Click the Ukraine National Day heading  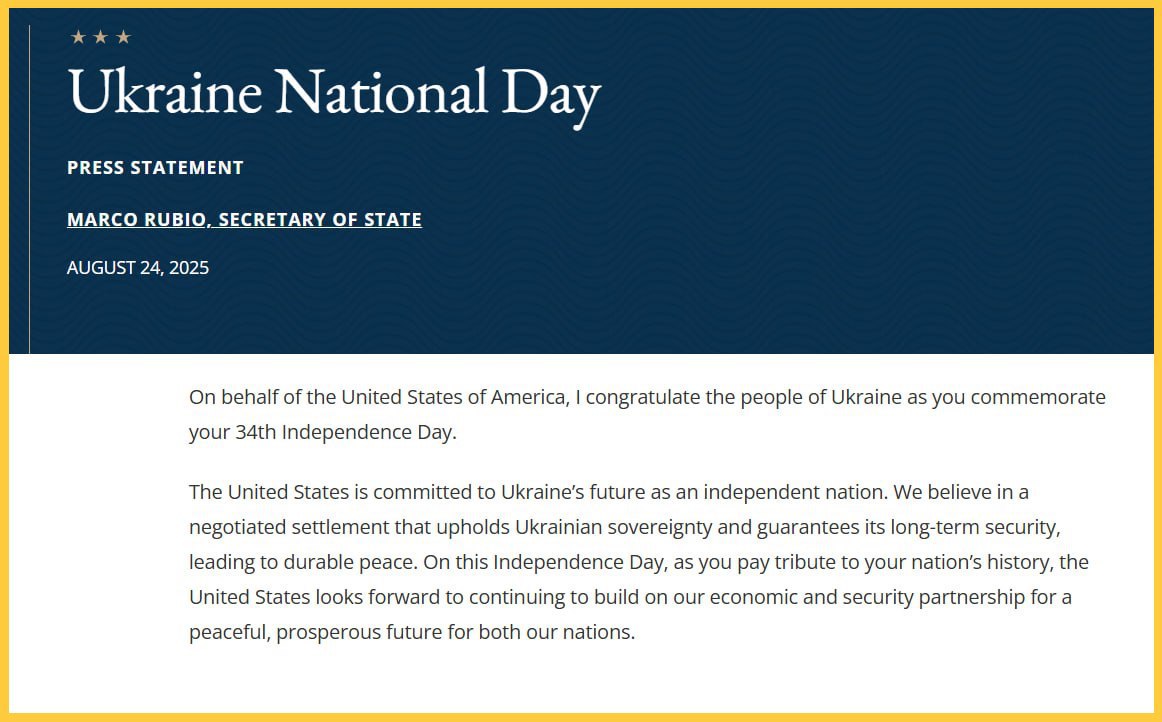333,92
